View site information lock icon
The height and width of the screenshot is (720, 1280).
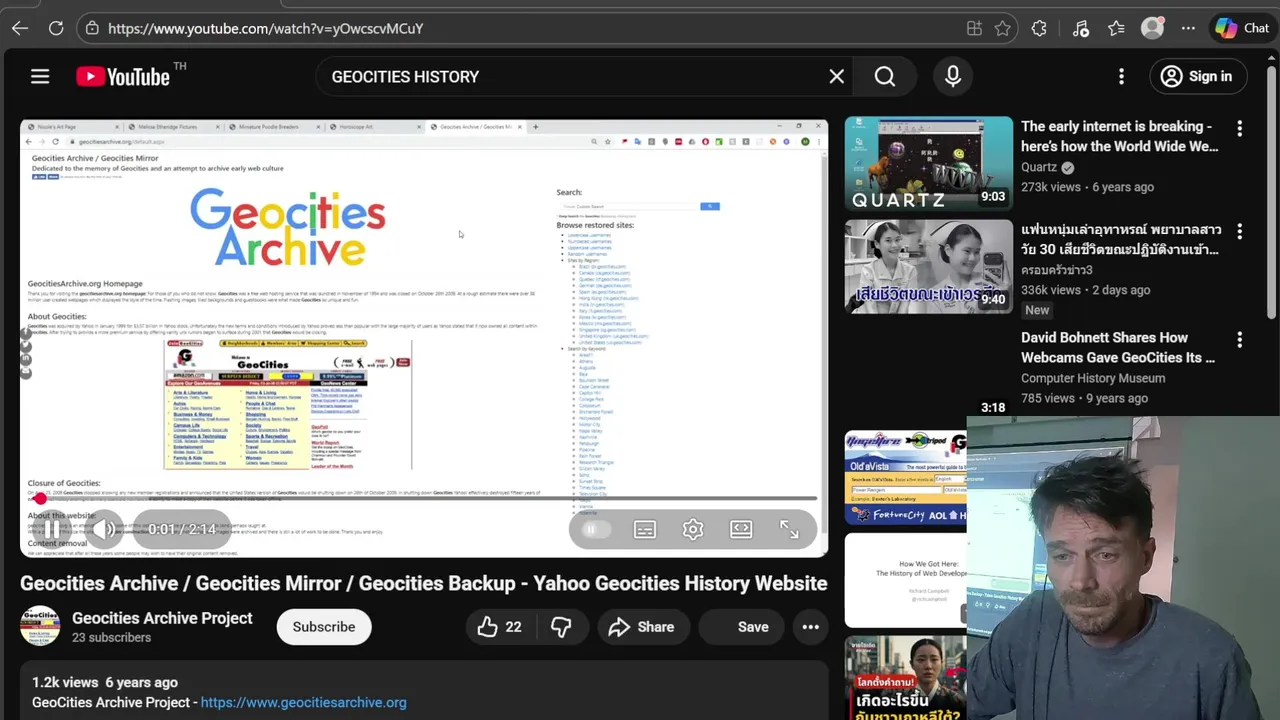click(x=92, y=28)
